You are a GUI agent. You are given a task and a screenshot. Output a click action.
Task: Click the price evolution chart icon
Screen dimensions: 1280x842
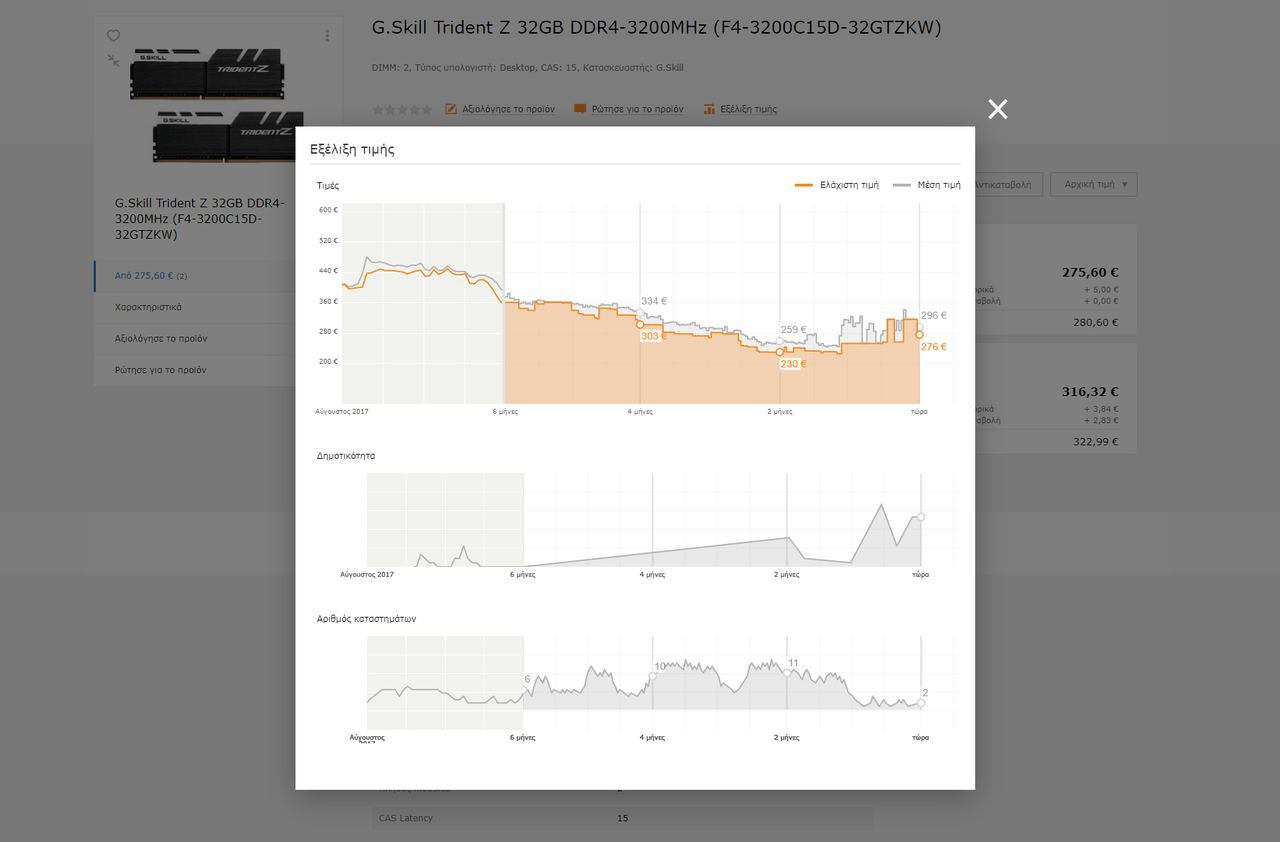click(x=709, y=109)
